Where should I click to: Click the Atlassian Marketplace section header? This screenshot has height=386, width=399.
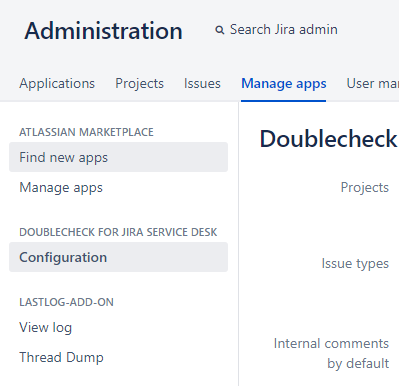86,132
